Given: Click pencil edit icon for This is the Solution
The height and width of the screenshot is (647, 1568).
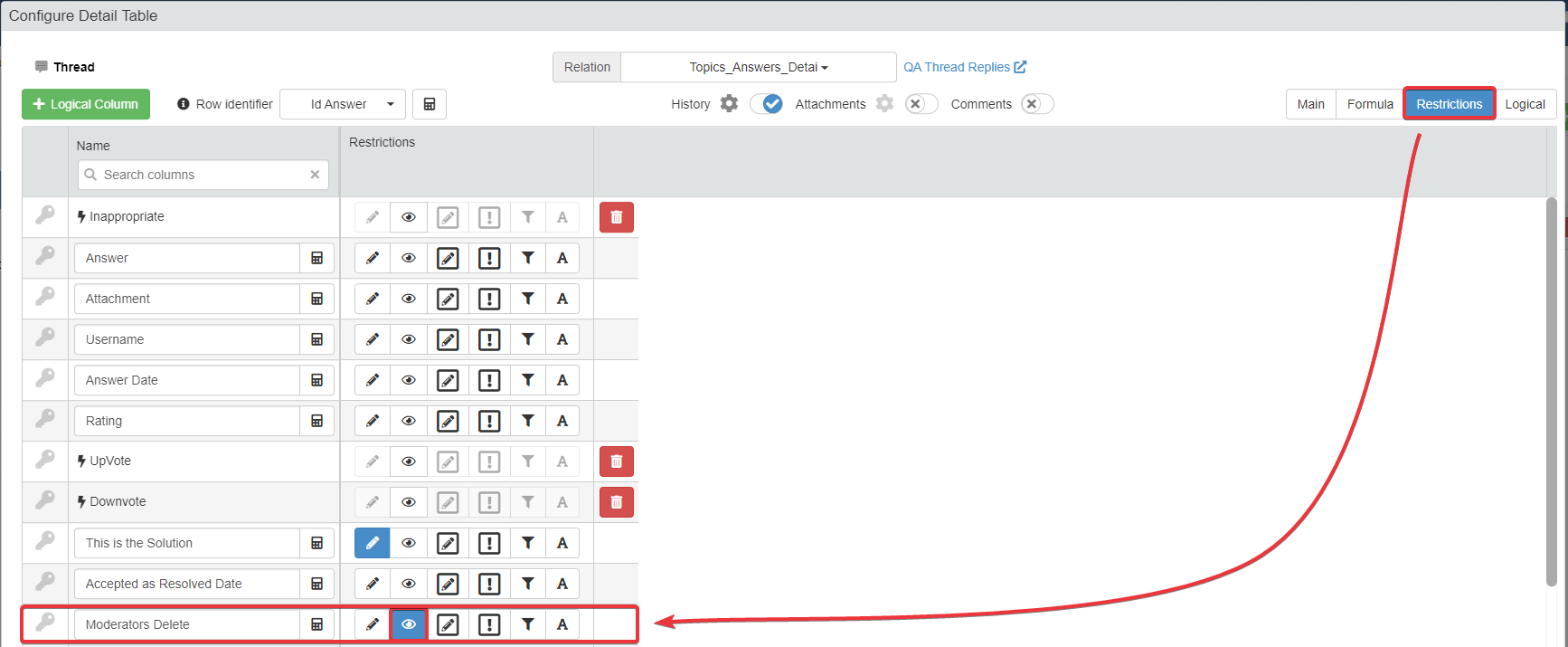Looking at the screenshot, I should 372,543.
